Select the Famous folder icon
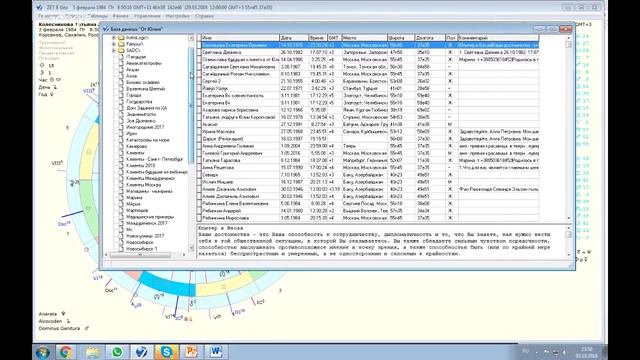Image resolution: width=640 pixels, height=360 pixels. point(121,44)
